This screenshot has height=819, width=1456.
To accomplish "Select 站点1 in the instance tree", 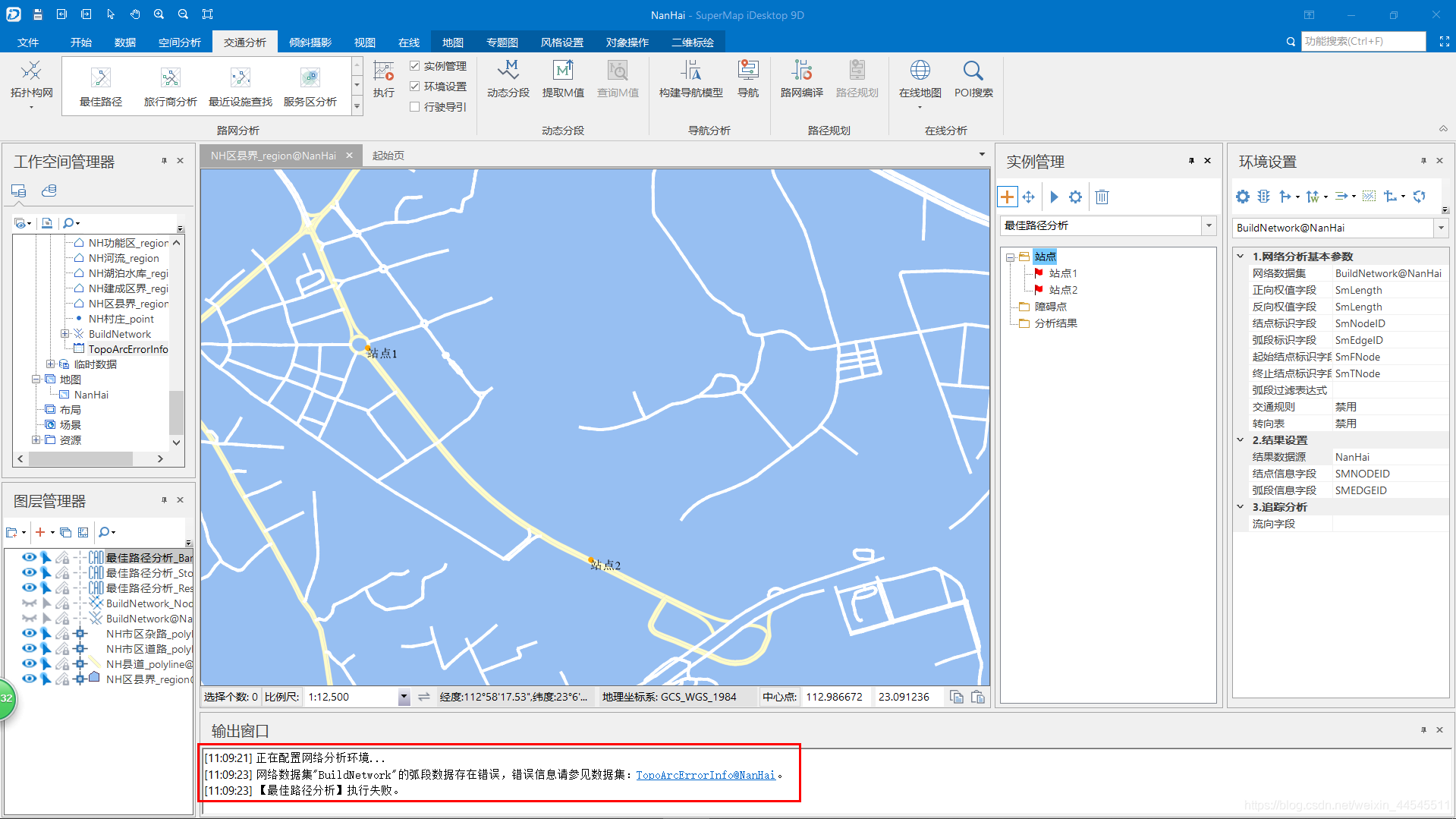I will click(1063, 273).
